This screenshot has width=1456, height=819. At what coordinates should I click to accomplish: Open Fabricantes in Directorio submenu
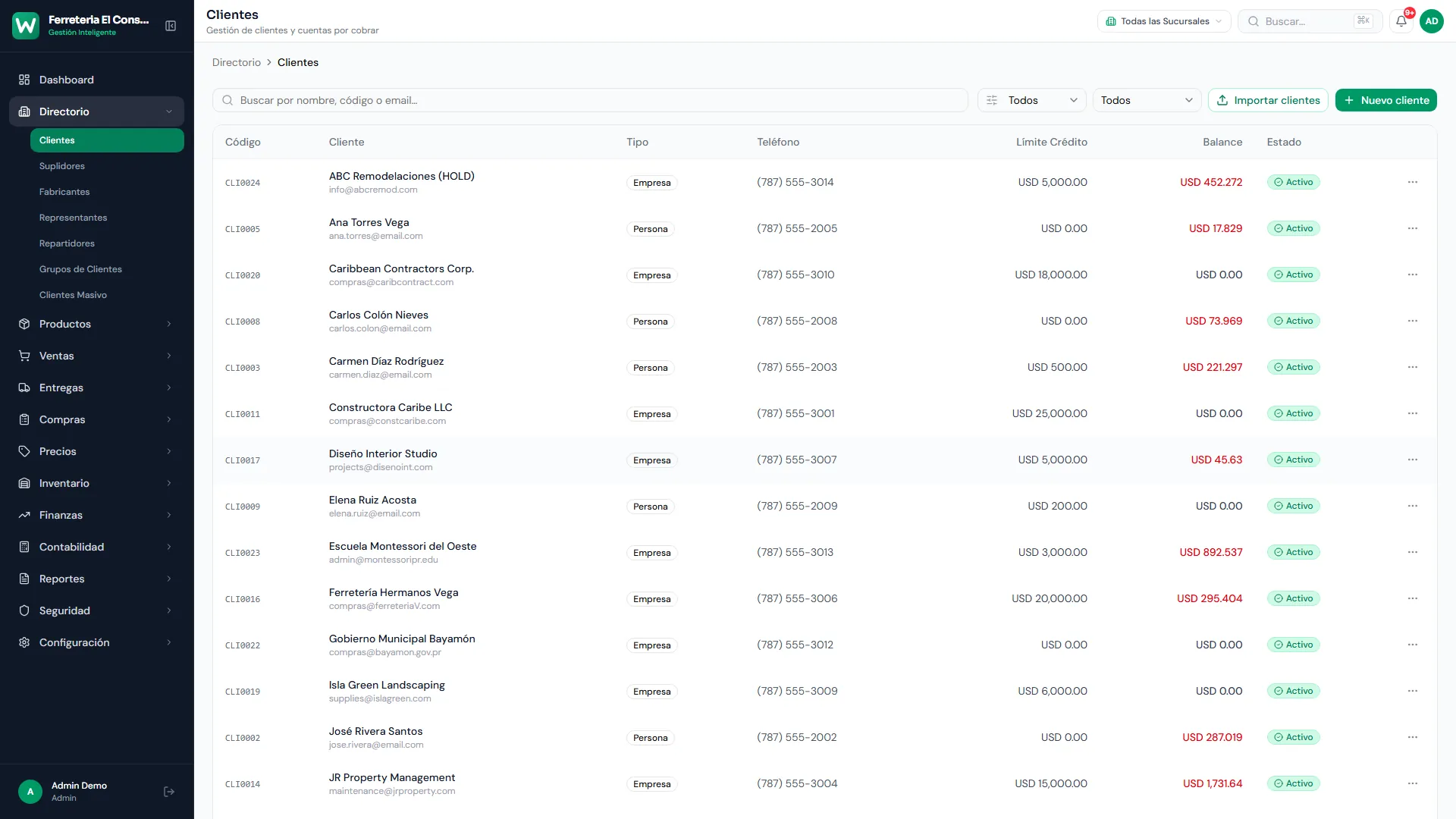tap(107, 192)
